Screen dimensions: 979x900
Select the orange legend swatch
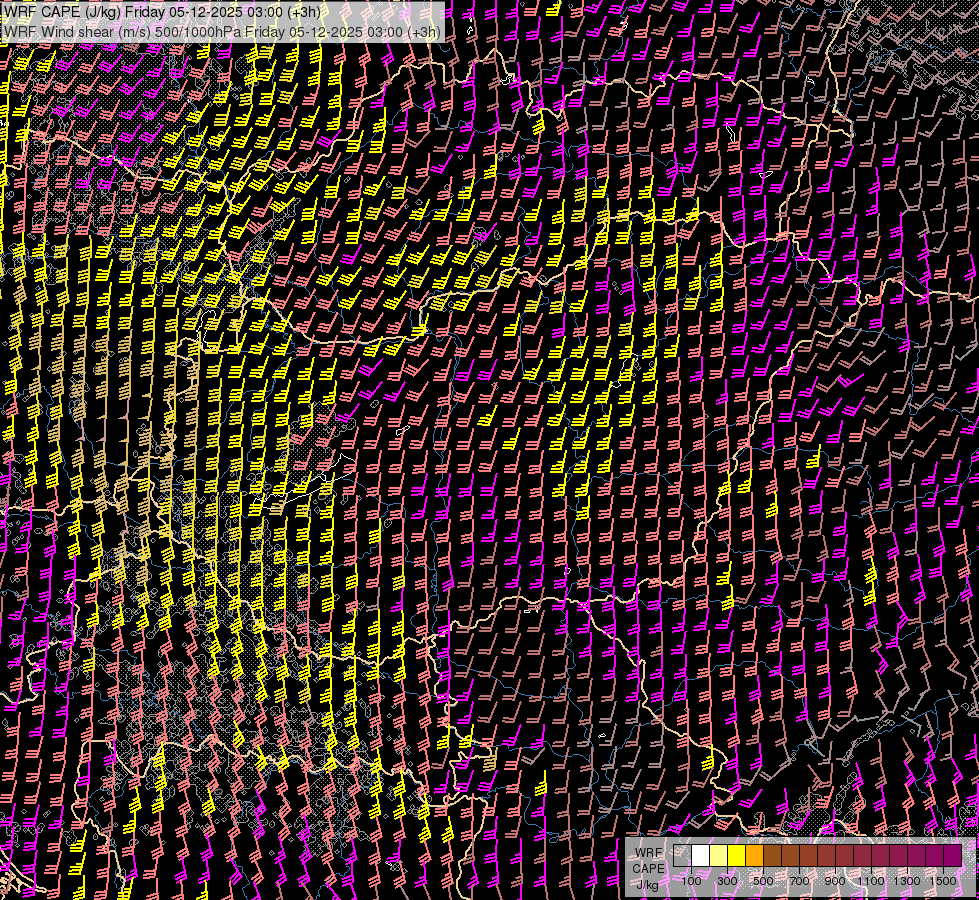pyautogui.click(x=754, y=855)
